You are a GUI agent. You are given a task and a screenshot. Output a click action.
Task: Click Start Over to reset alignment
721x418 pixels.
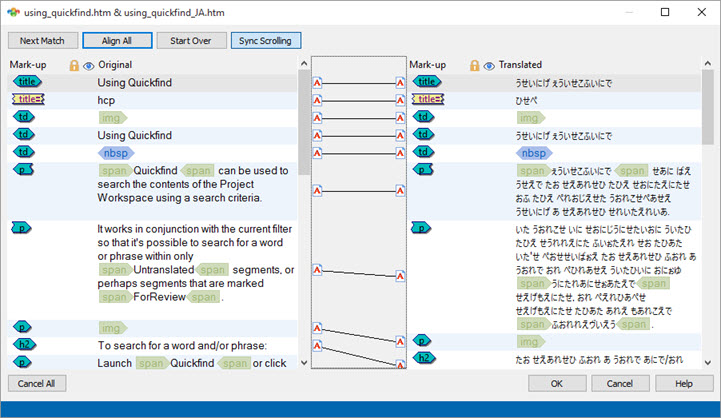tap(190, 40)
